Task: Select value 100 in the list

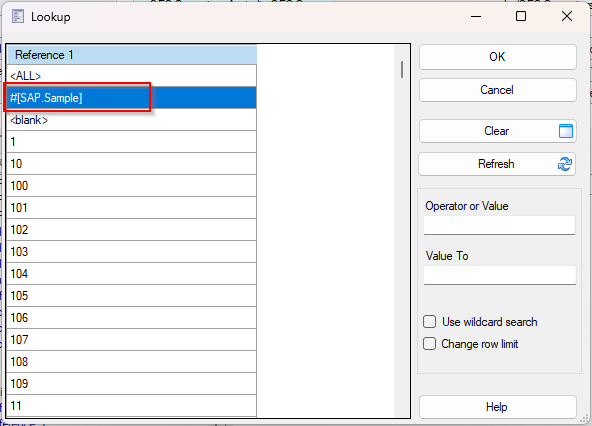Action: (131, 186)
